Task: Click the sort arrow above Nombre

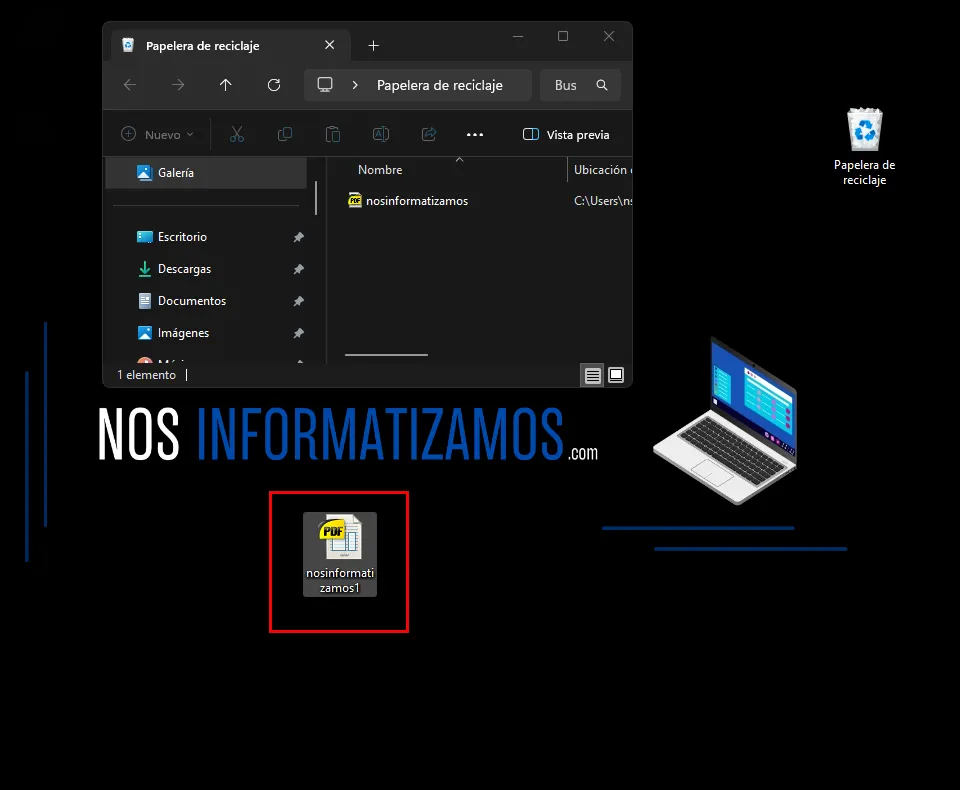Action: pos(459,160)
